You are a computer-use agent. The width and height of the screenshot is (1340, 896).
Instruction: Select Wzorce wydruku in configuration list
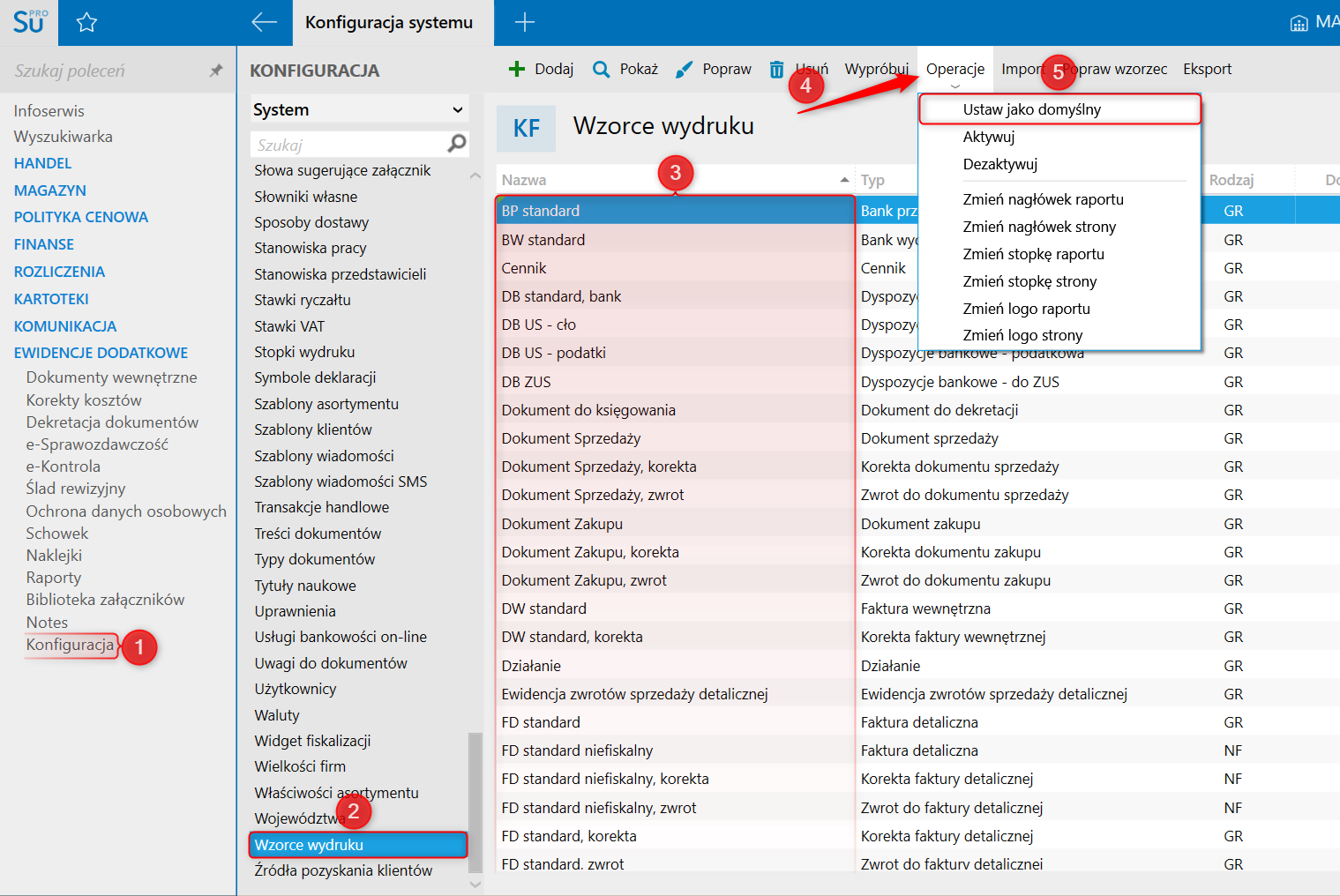pos(358,845)
